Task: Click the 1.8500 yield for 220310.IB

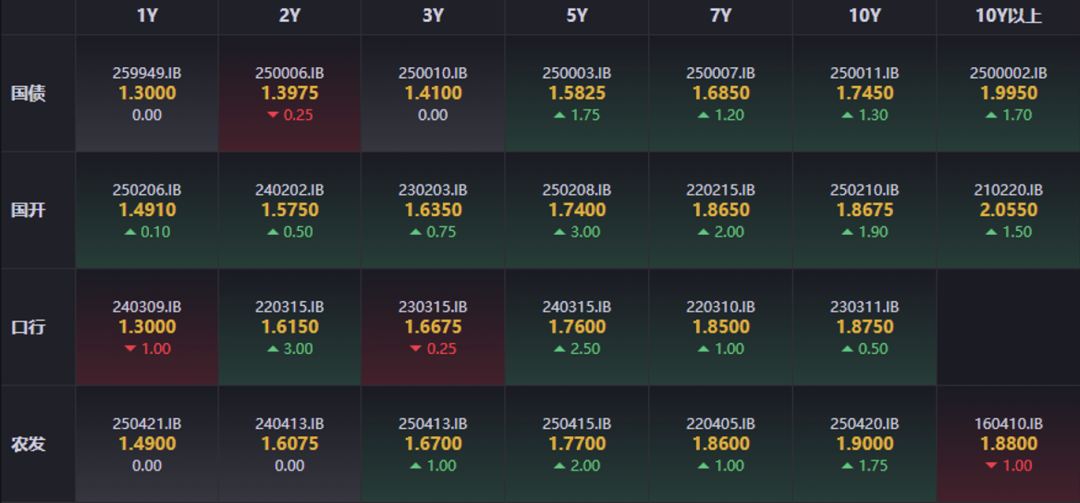Action: (x=721, y=327)
